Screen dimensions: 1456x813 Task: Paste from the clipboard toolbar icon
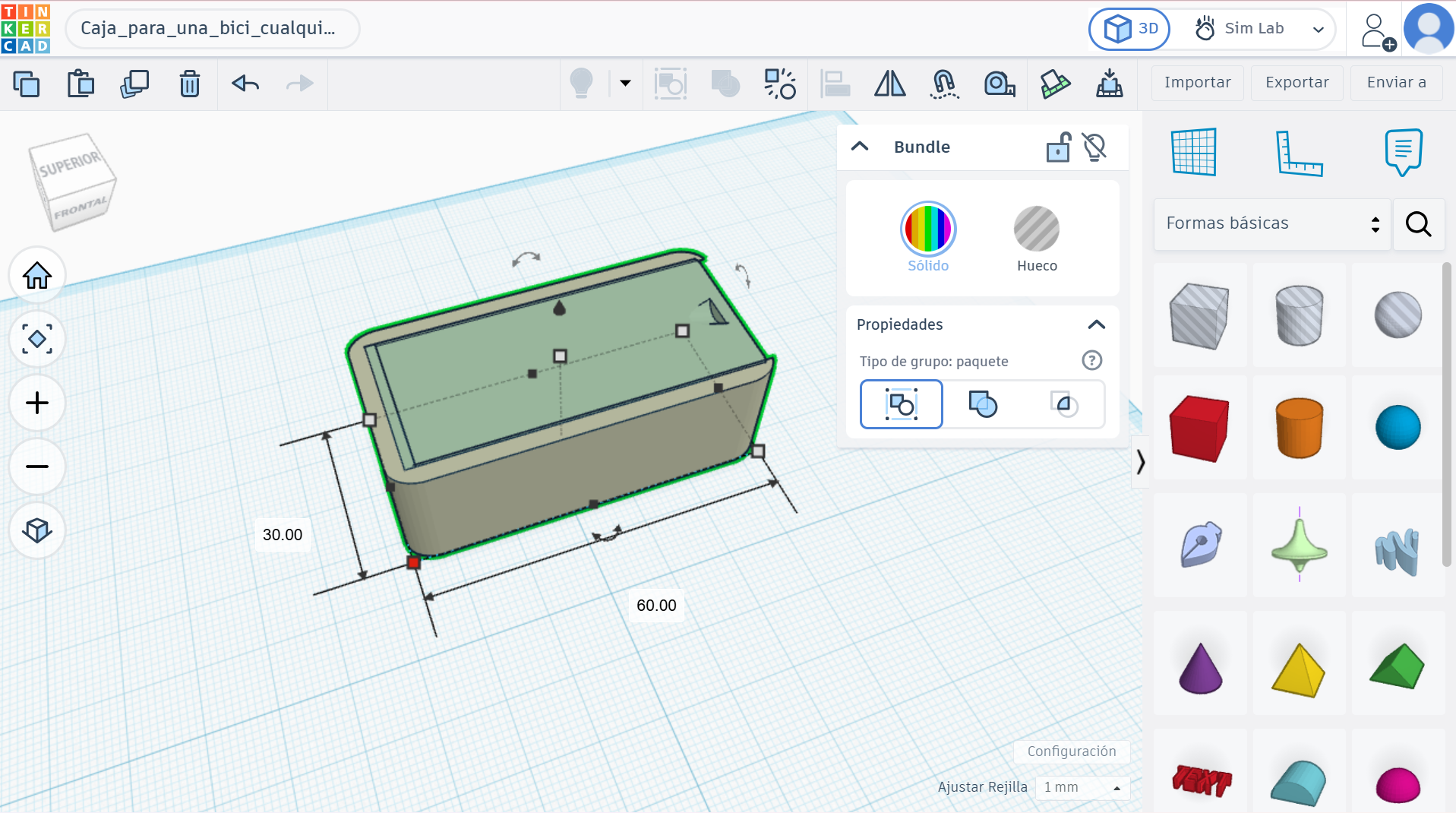[x=81, y=84]
